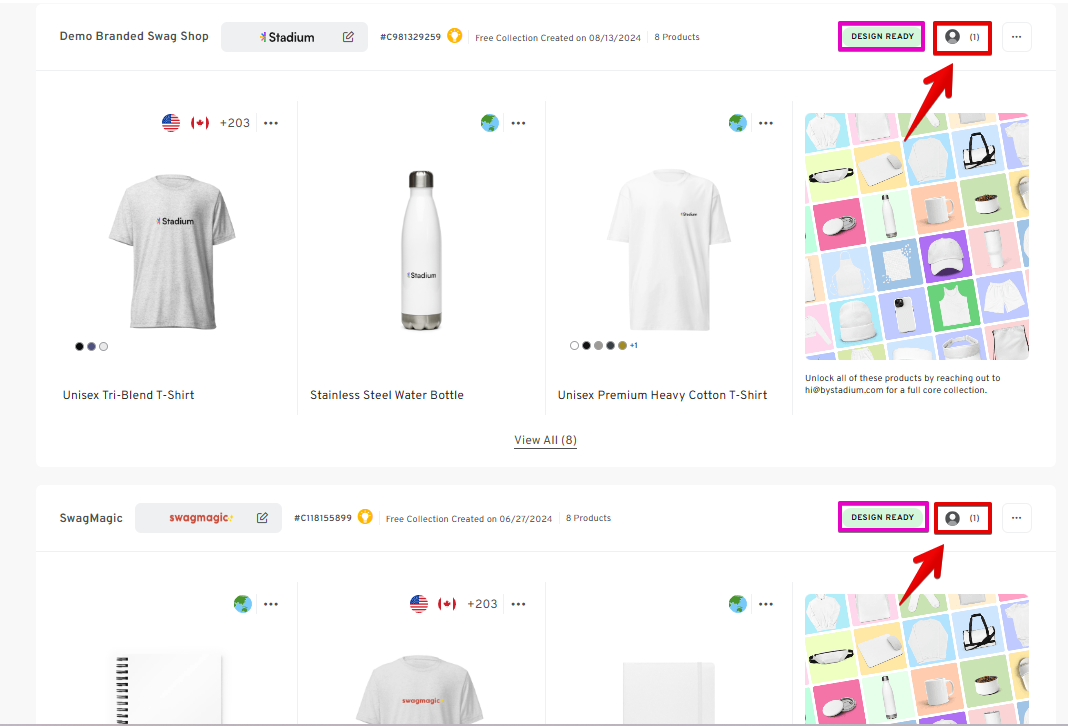1068x726 pixels.
Task: Edit the swagmagic logo in SwagMagic collection
Action: [x=262, y=518]
